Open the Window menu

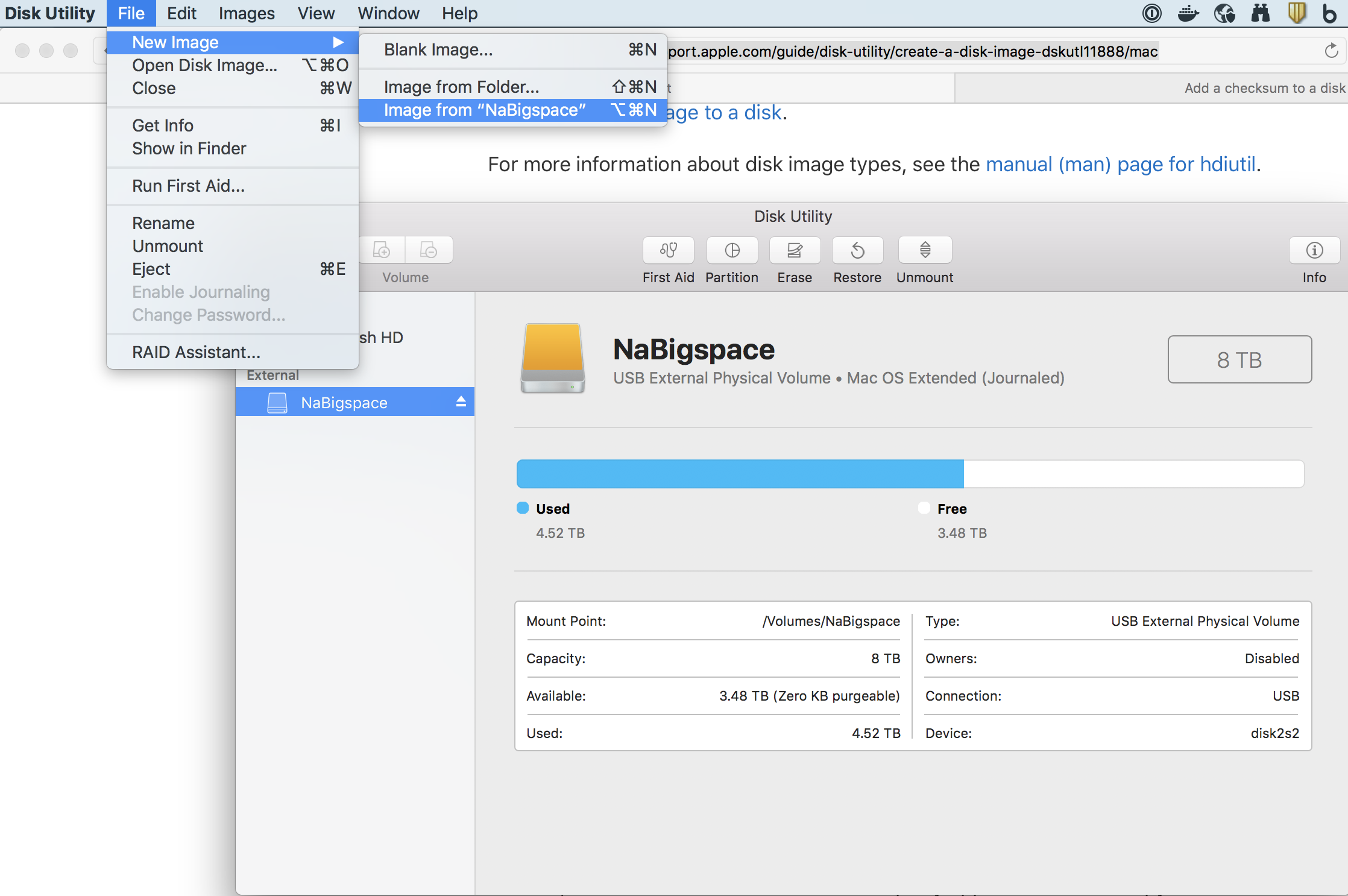click(x=388, y=13)
